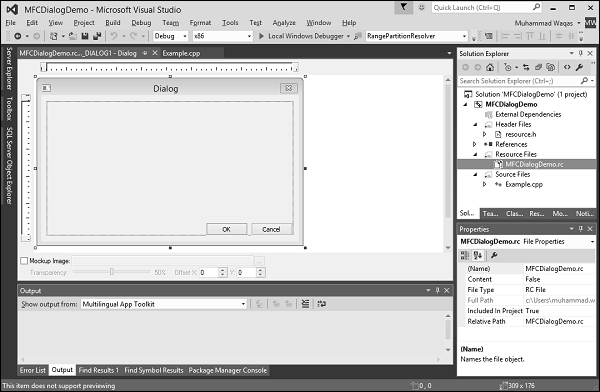Screen dimensions: 600x392
Task: Click the Open File toolbar icon
Action: coord(73,36)
